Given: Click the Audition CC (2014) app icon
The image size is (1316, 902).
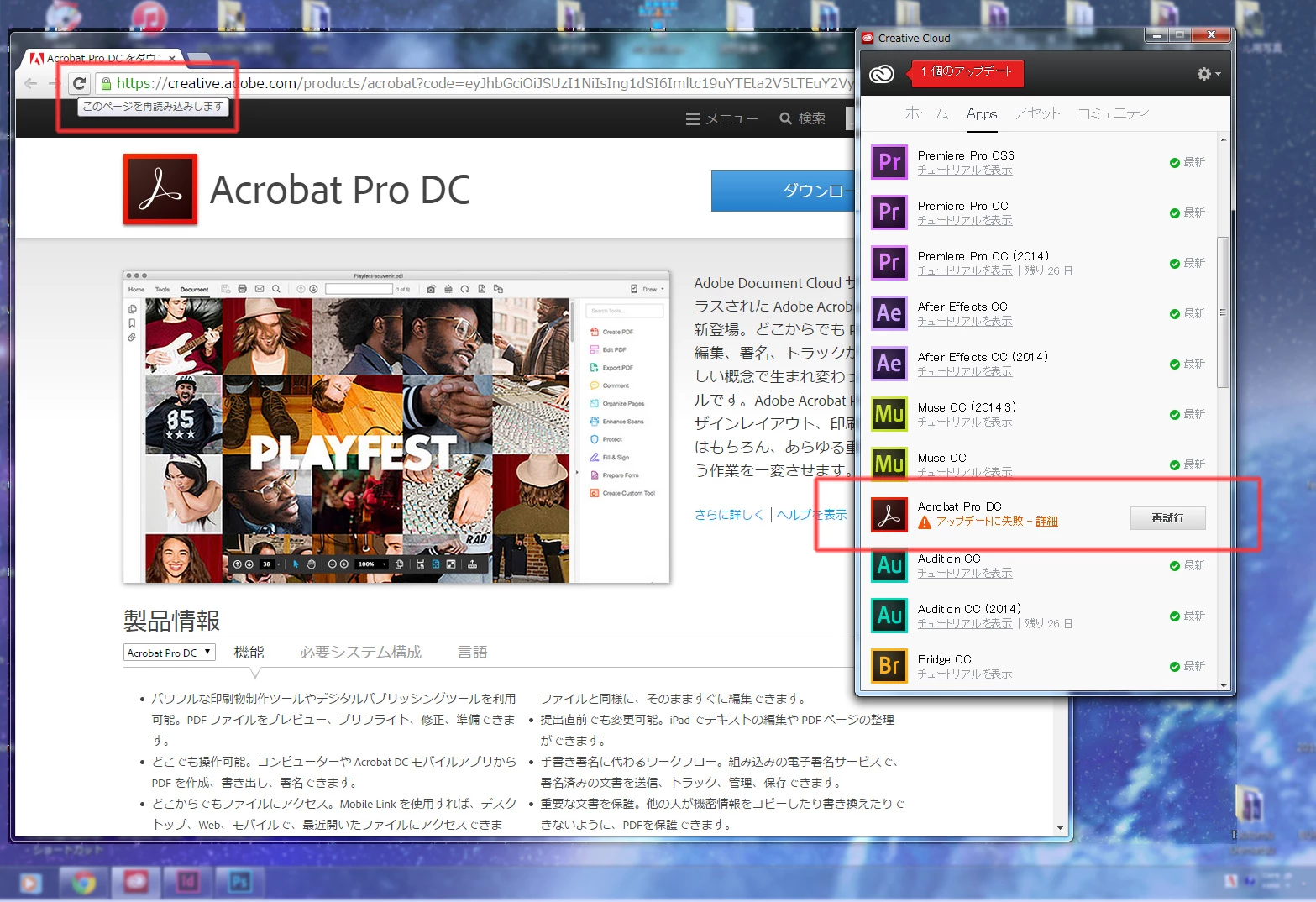Looking at the screenshot, I should 889,616.
